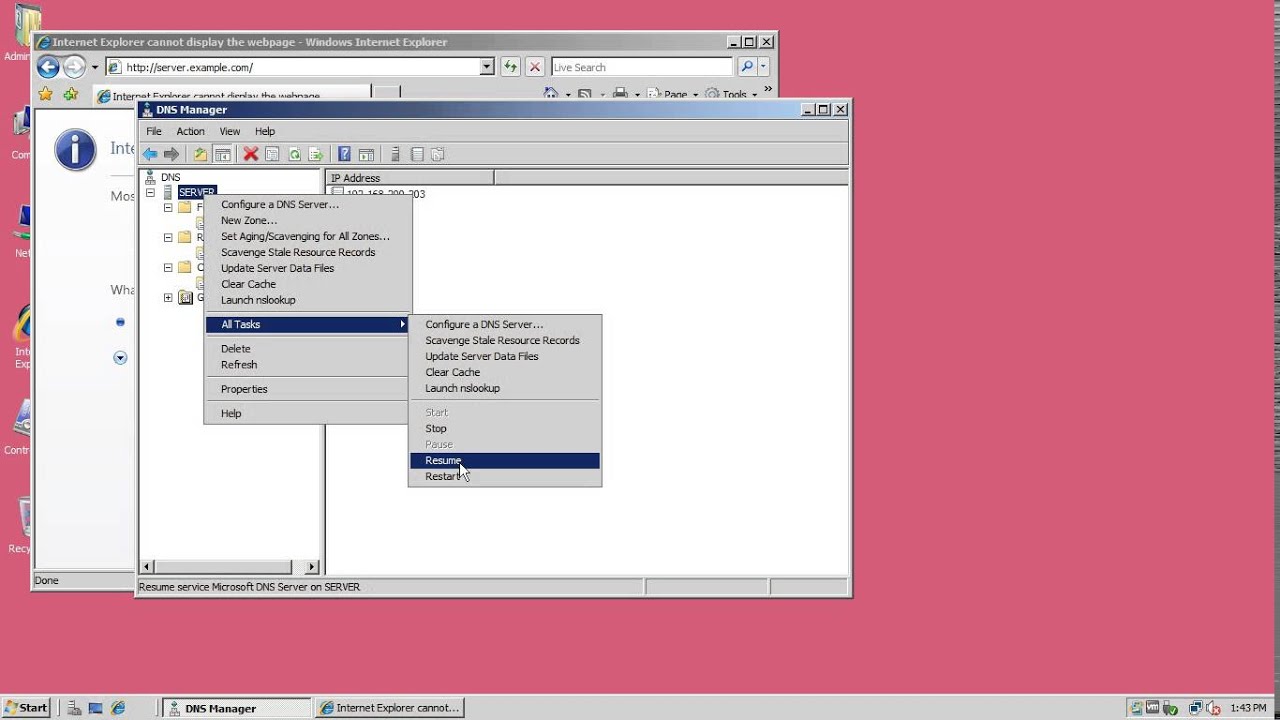Screen dimensions: 1280x720
Task: Click Refresh icon in Internet Explorer
Action: tap(511, 67)
